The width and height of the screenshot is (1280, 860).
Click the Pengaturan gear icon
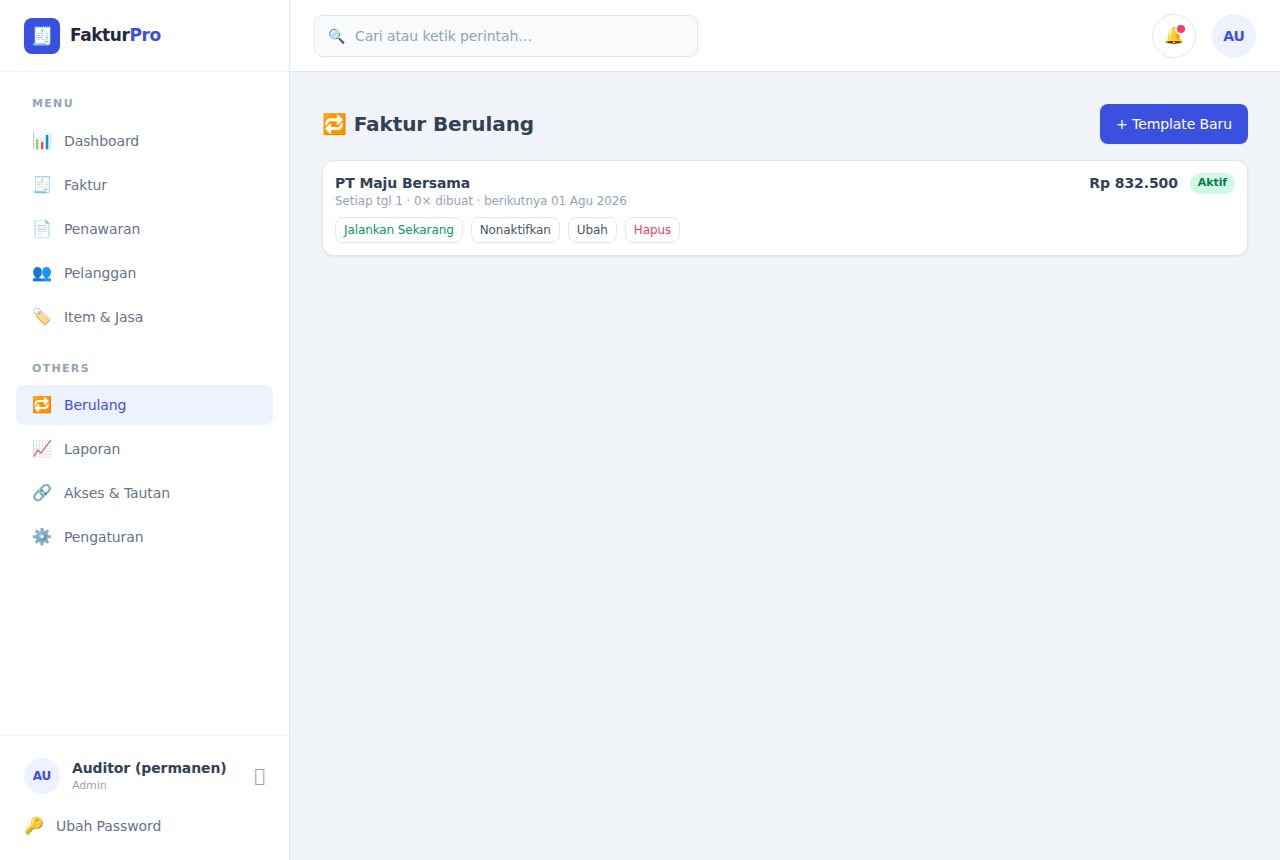click(42, 537)
